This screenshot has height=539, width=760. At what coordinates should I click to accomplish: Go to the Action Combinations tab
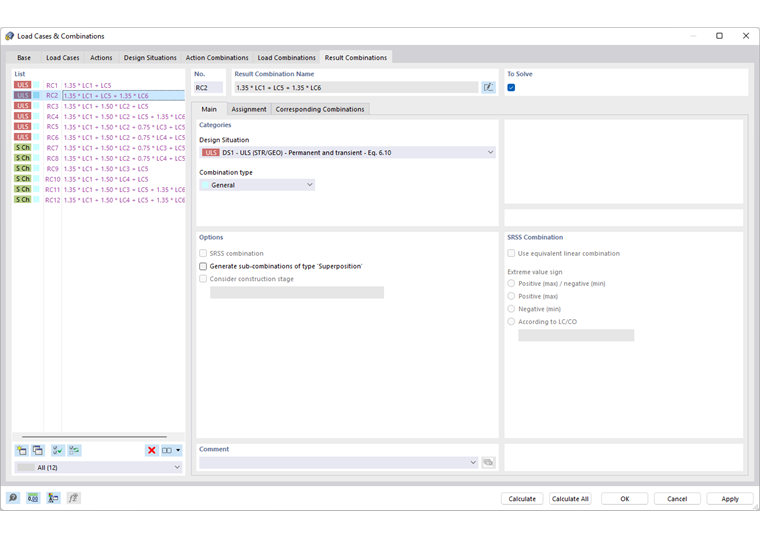coord(217,57)
